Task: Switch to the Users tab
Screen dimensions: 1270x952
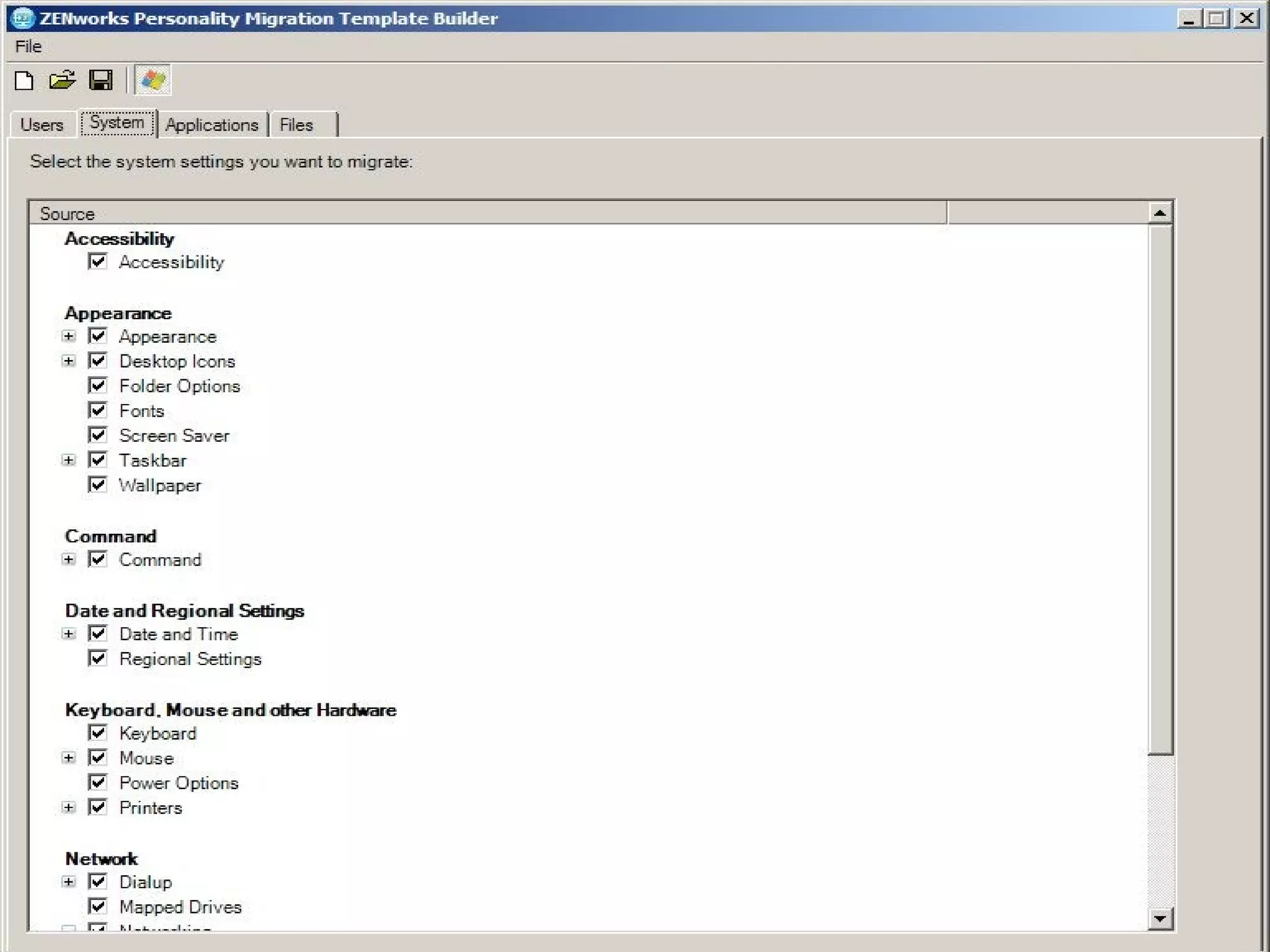Action: tap(42, 125)
